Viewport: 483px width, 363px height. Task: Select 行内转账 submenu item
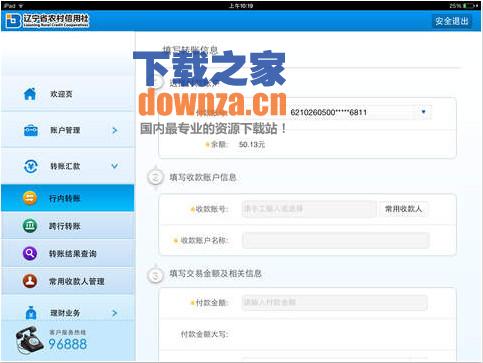pos(68,198)
